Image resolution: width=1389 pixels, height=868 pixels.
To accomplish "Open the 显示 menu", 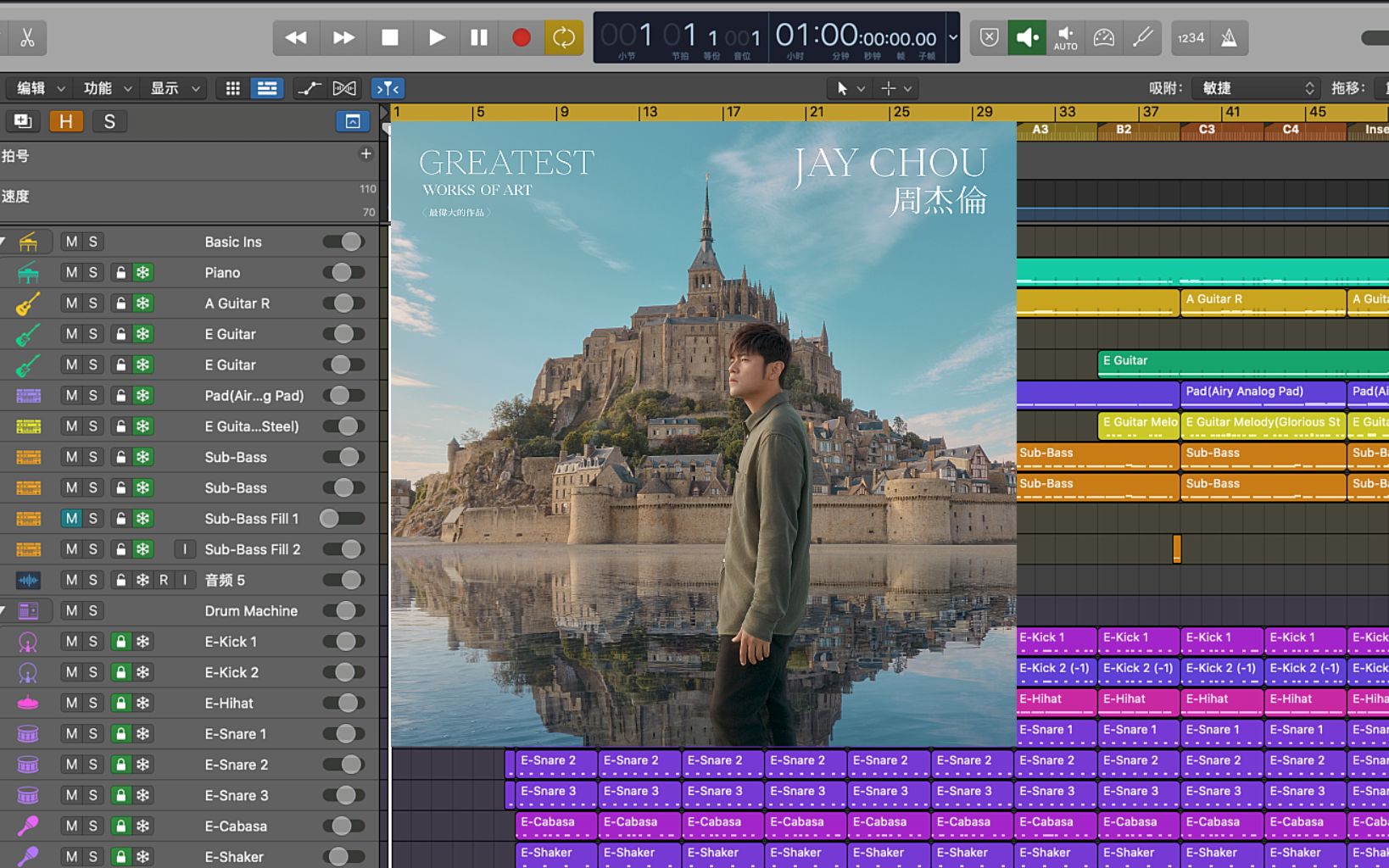I will point(175,88).
